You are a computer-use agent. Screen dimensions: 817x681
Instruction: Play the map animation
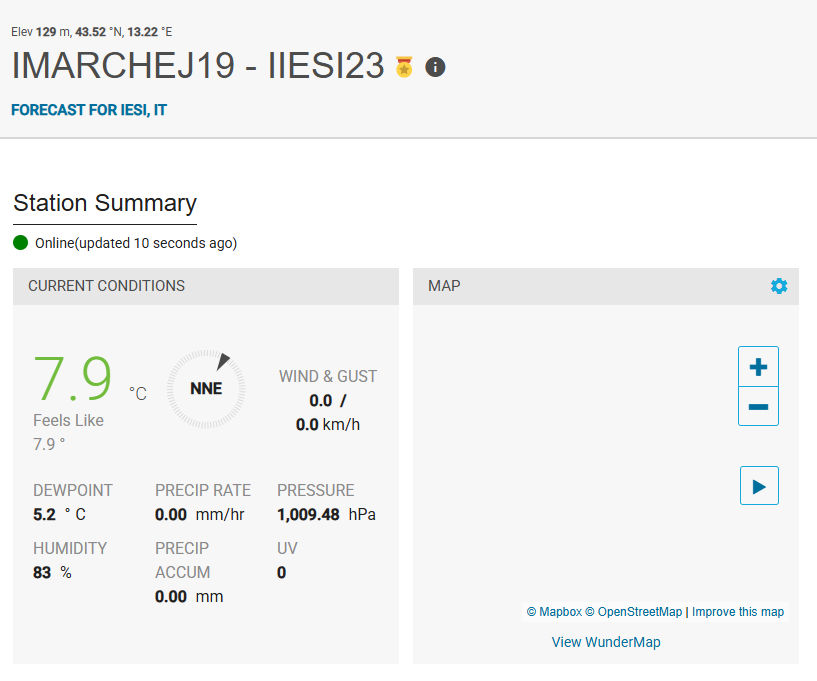pyautogui.click(x=759, y=486)
